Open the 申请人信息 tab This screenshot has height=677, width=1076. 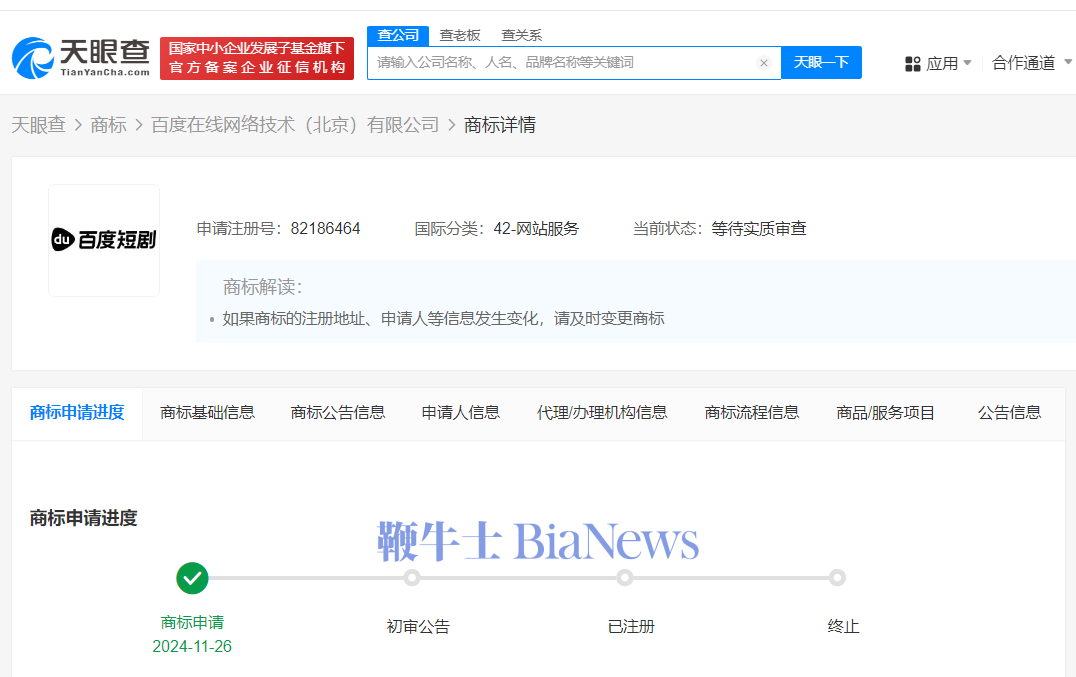[461, 412]
